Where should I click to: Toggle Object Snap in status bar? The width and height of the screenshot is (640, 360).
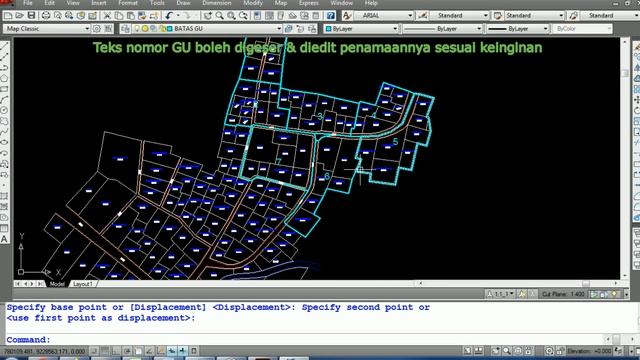coord(138,351)
